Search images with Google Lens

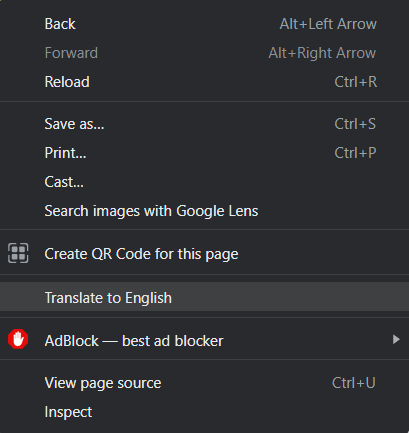(204, 211)
